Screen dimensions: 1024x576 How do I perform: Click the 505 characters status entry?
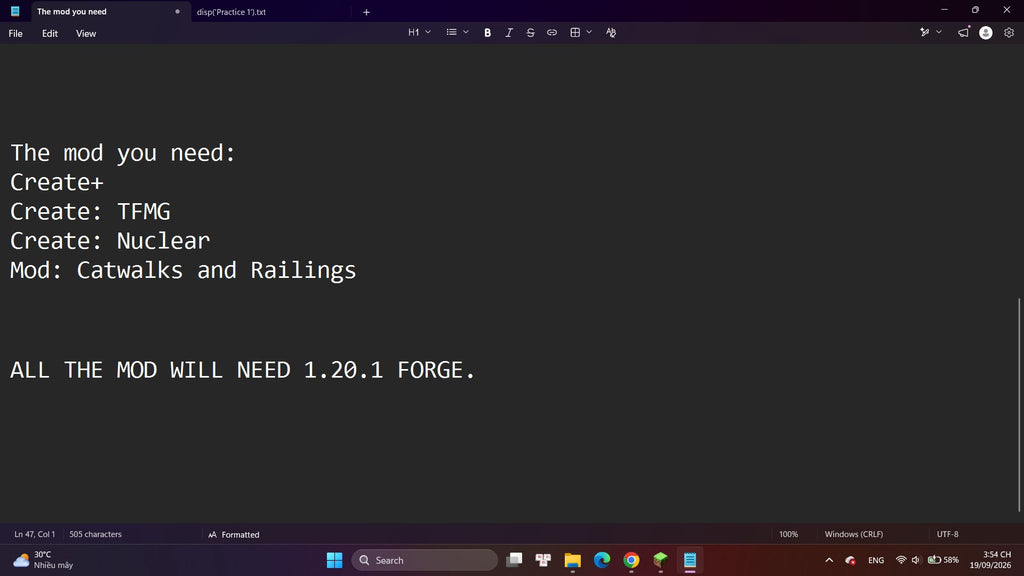95,534
